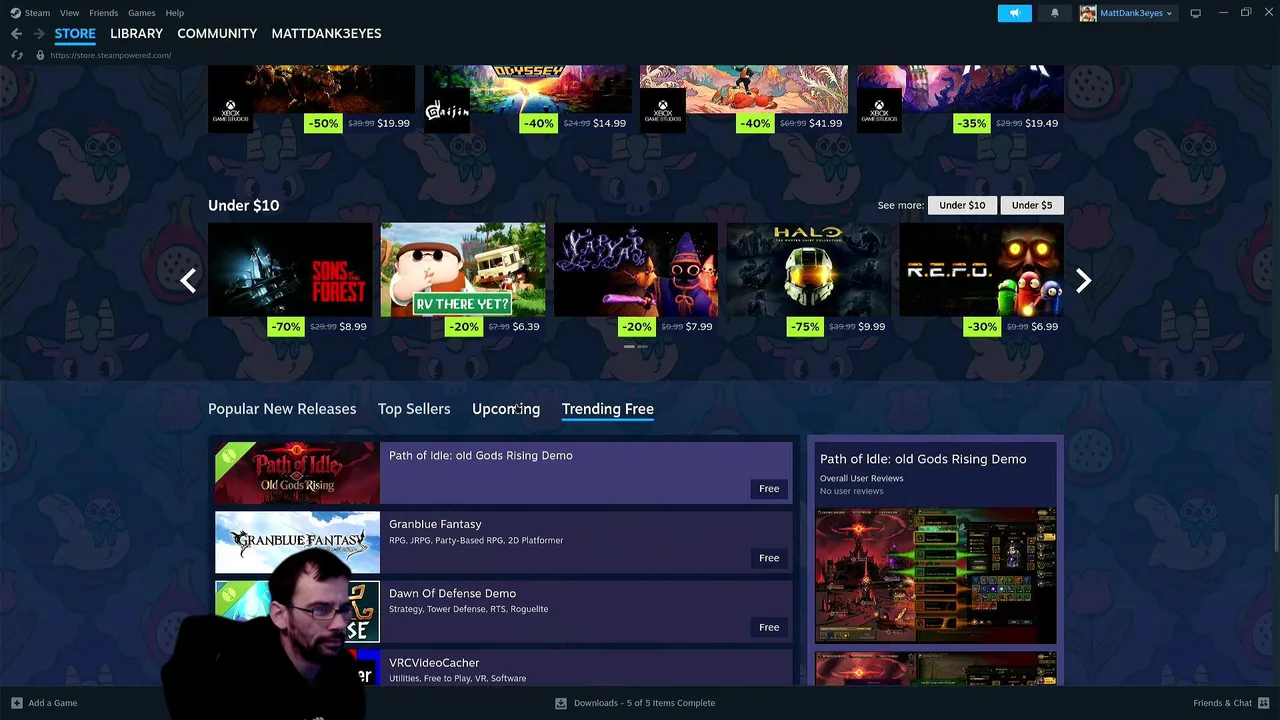Open Sons of the Forest game card
Screen dimensions: 1280x720
click(x=290, y=280)
